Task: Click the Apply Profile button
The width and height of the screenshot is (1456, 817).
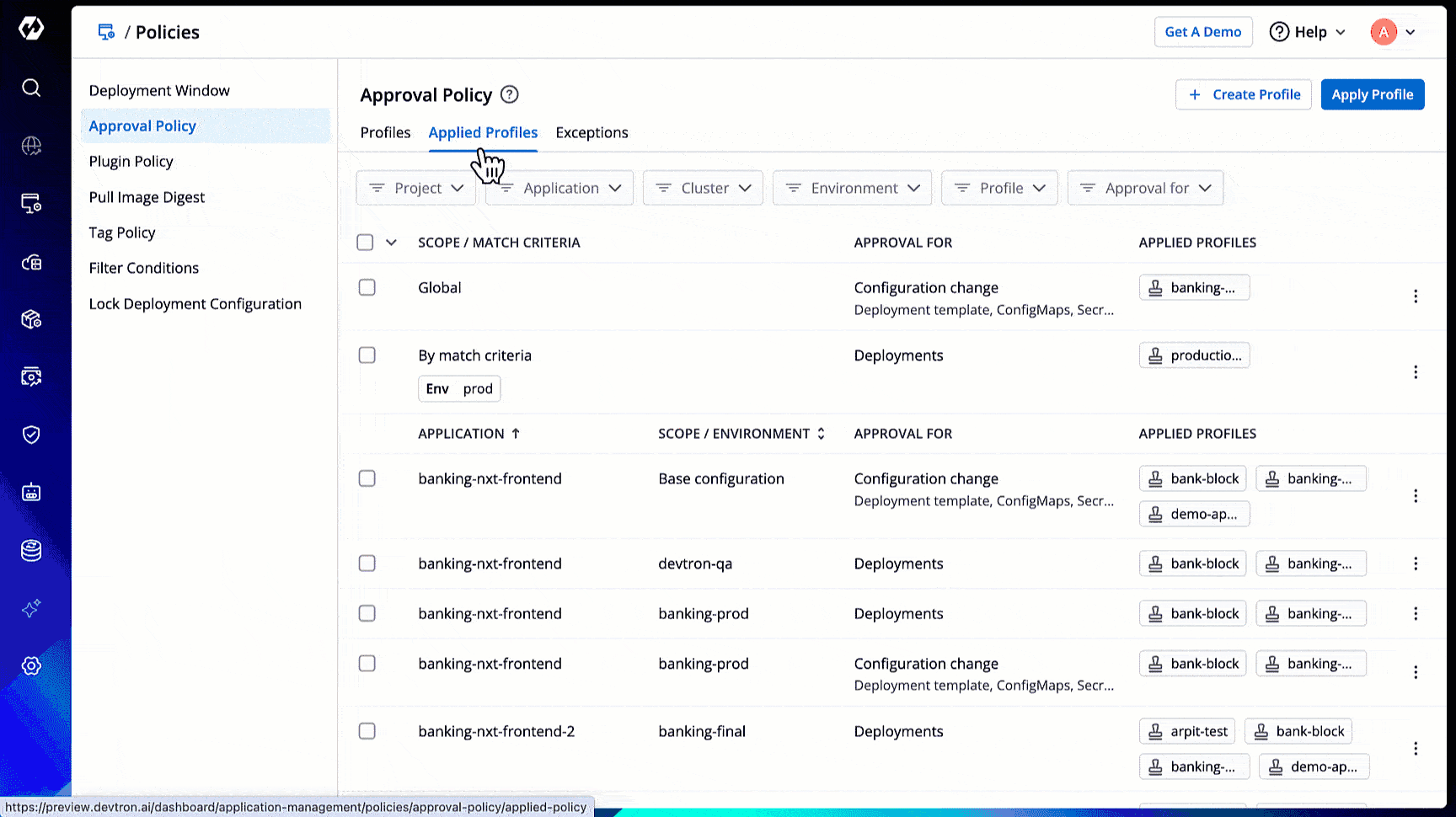Action: click(1372, 94)
